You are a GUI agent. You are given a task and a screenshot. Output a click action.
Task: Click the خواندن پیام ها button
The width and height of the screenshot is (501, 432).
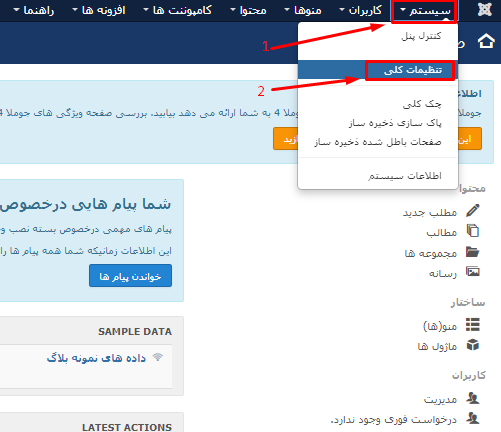tap(130, 276)
